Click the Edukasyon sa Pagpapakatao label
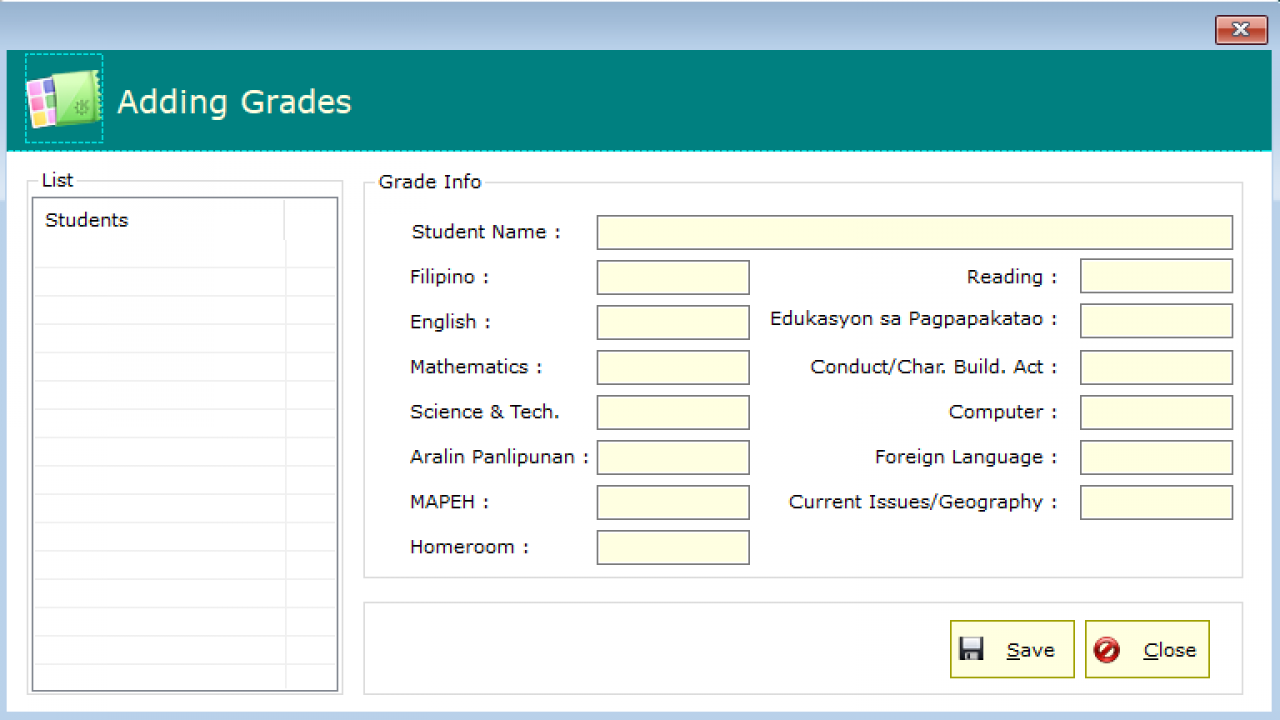Screen dimensions: 1280x720 [913, 319]
